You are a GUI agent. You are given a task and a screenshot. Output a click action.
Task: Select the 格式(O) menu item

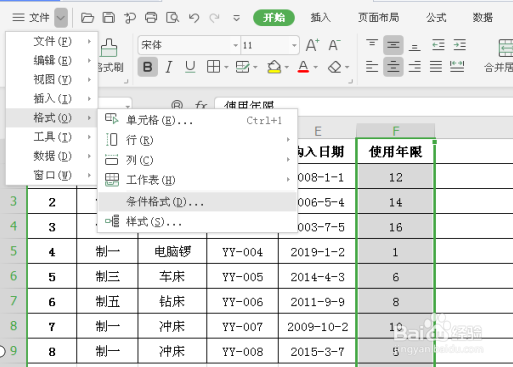tap(52, 118)
